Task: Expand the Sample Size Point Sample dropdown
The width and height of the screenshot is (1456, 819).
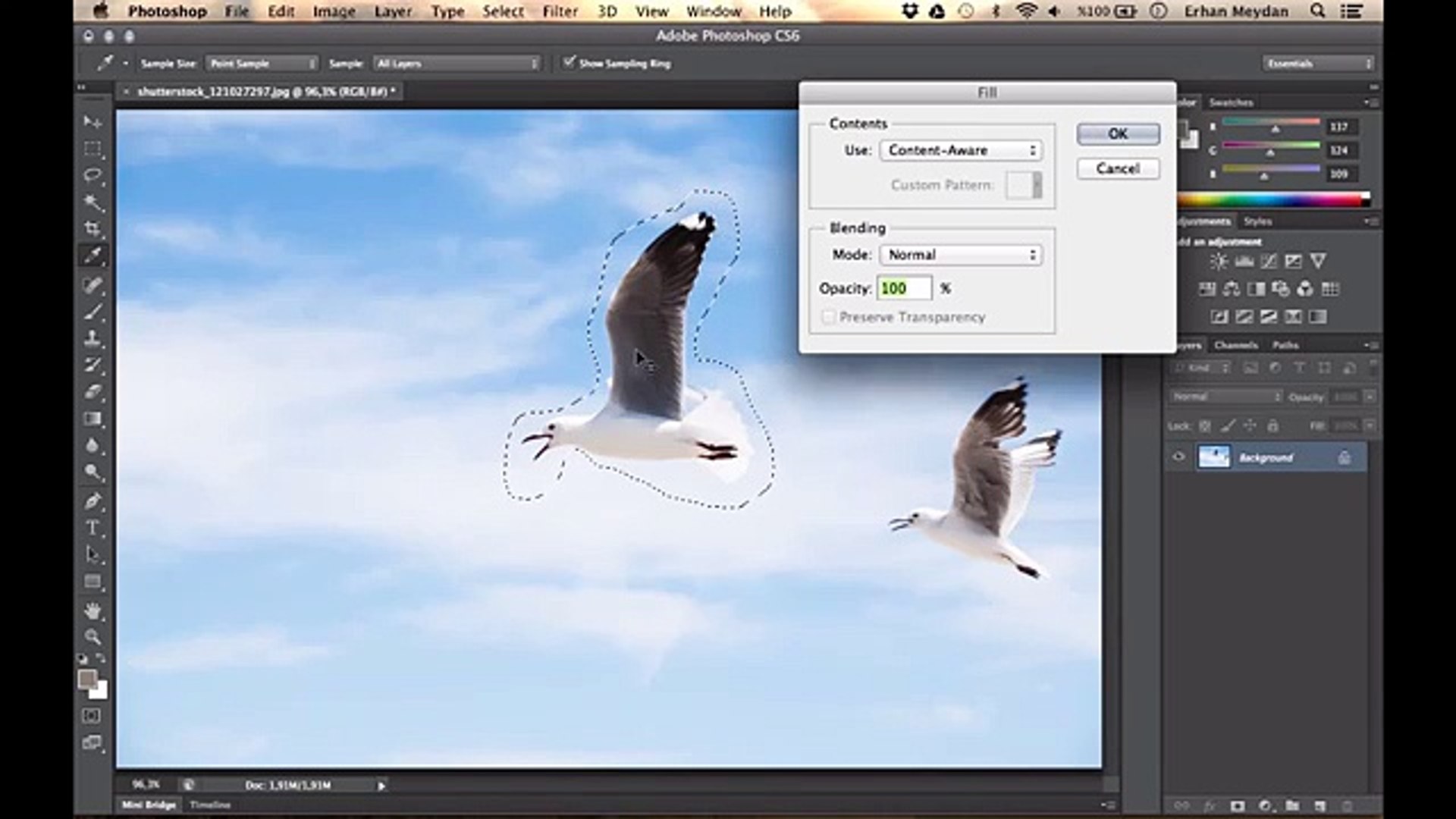Action: (x=262, y=64)
